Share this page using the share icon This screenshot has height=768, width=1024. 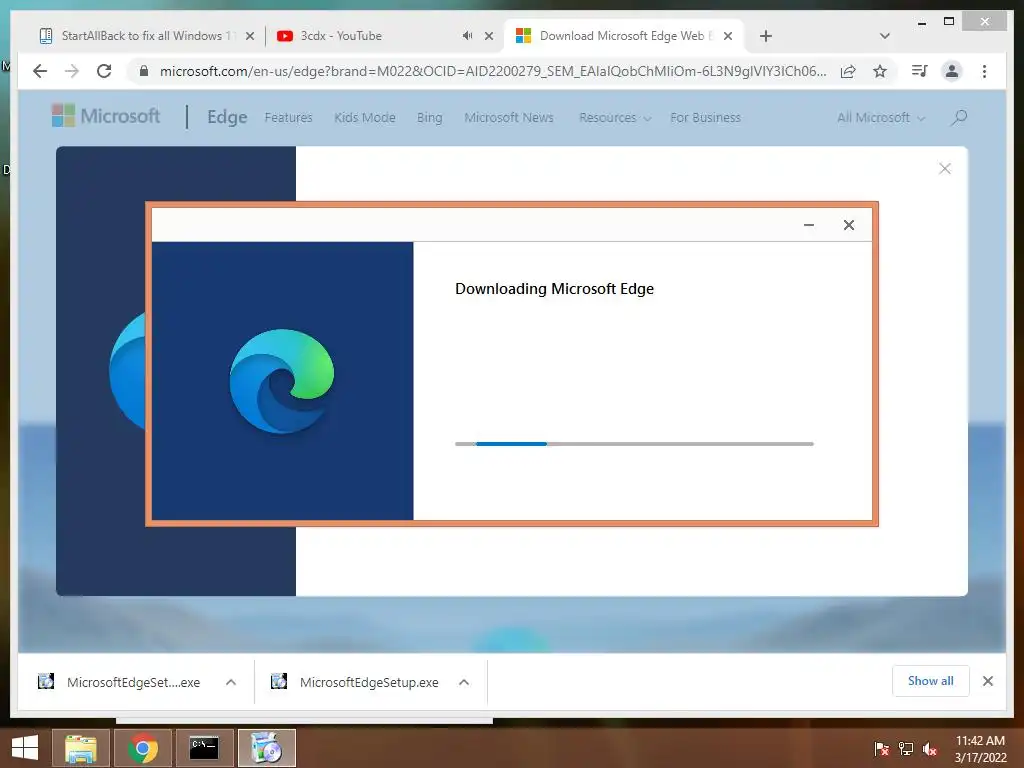click(848, 71)
